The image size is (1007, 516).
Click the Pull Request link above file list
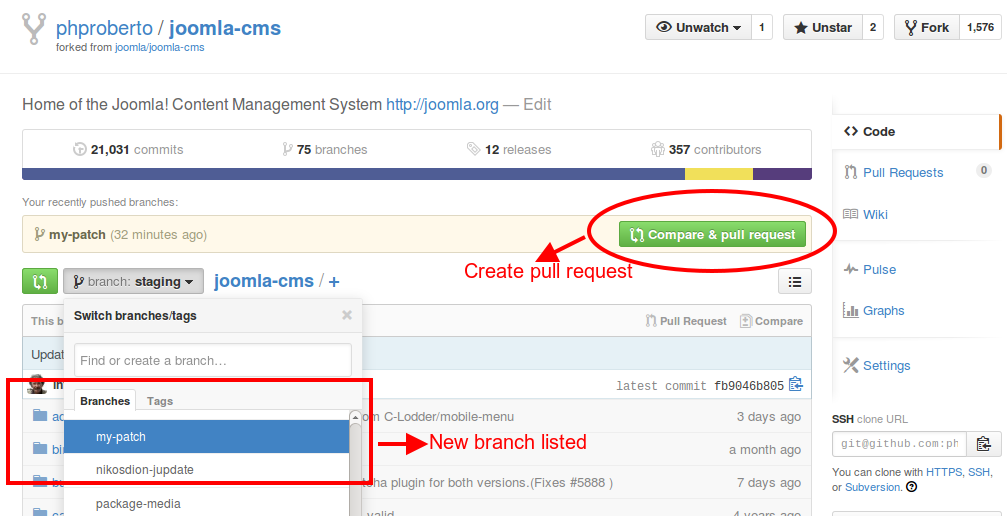pos(686,321)
